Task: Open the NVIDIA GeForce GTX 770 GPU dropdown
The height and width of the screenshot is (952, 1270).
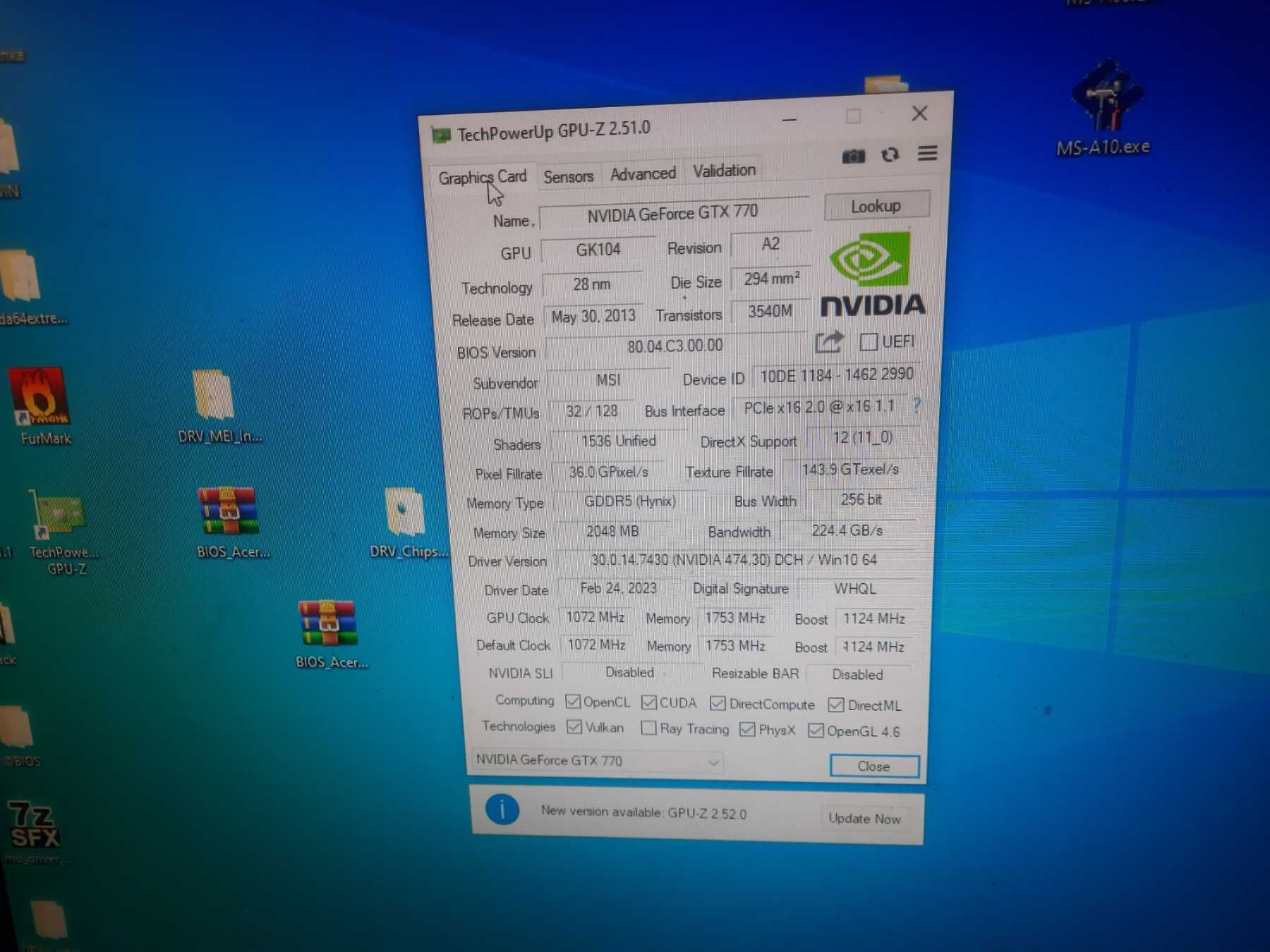Action: coord(597,761)
